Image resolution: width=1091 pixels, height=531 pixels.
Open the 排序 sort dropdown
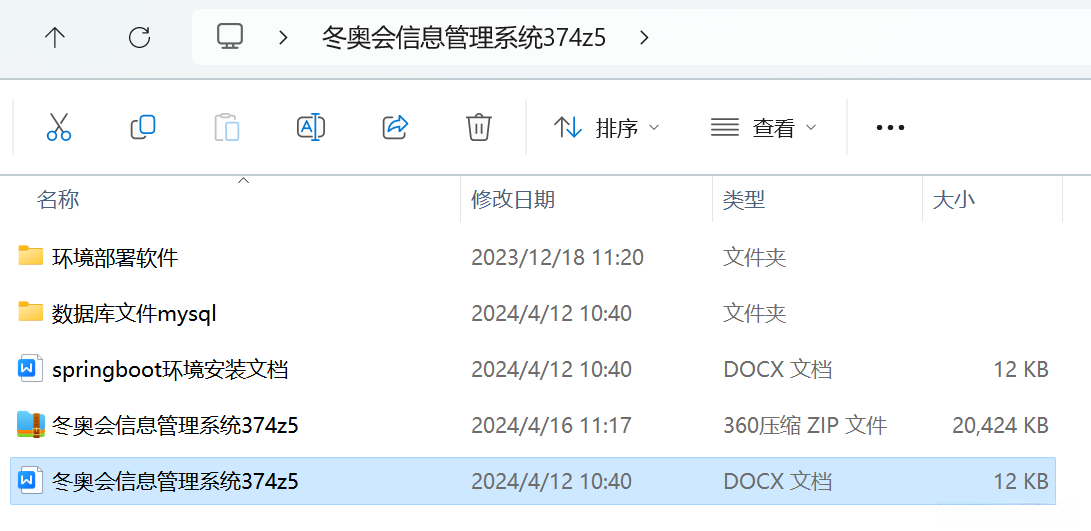click(x=607, y=128)
